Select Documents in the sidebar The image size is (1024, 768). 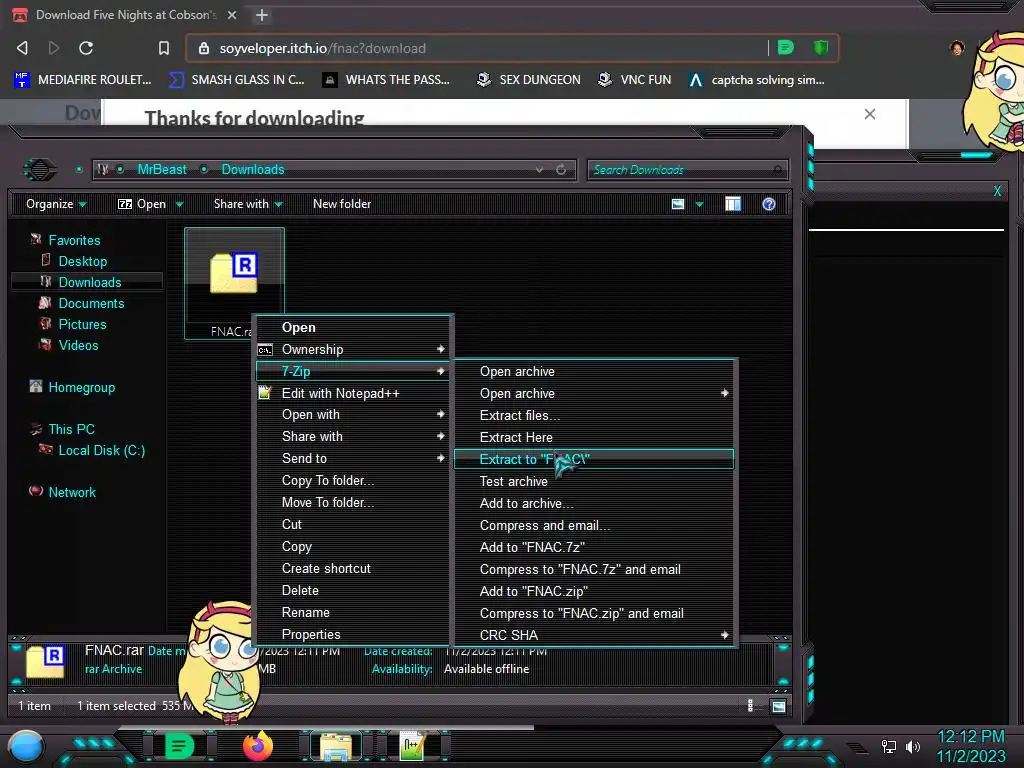[x=91, y=303]
